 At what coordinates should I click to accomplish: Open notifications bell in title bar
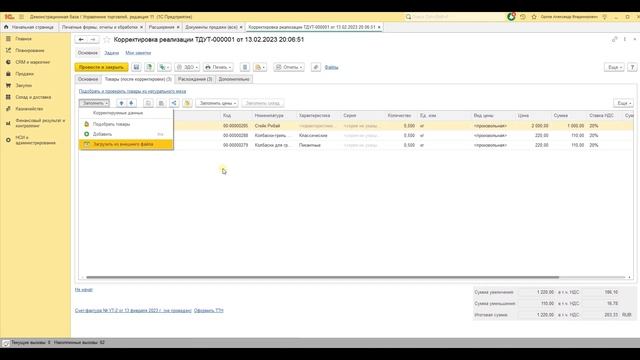click(x=511, y=17)
